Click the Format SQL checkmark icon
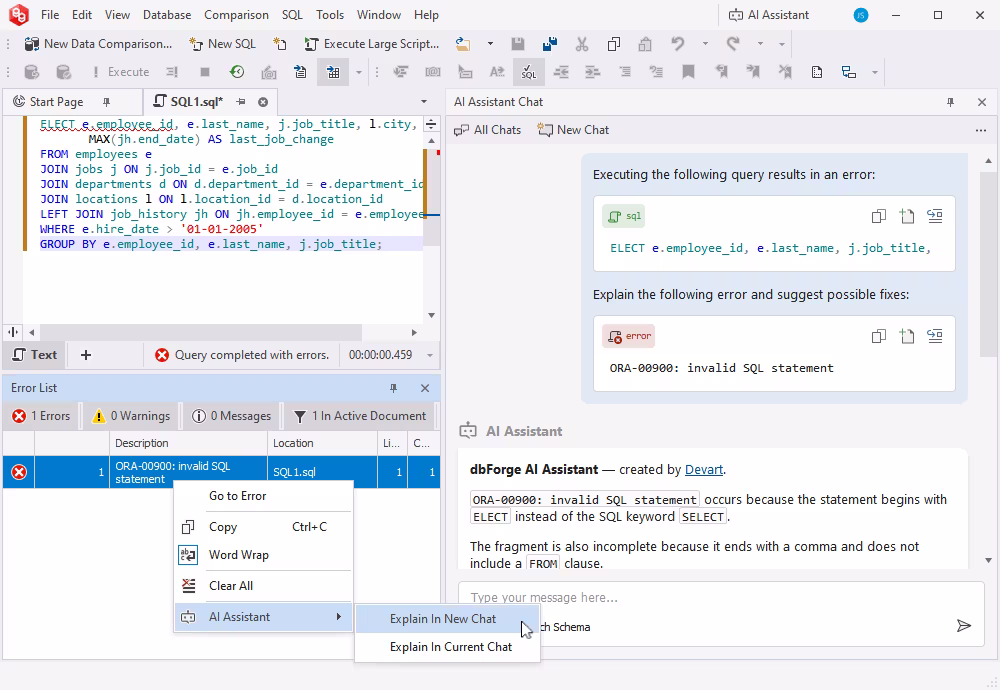Viewport: 1000px width, 690px height. [529, 72]
